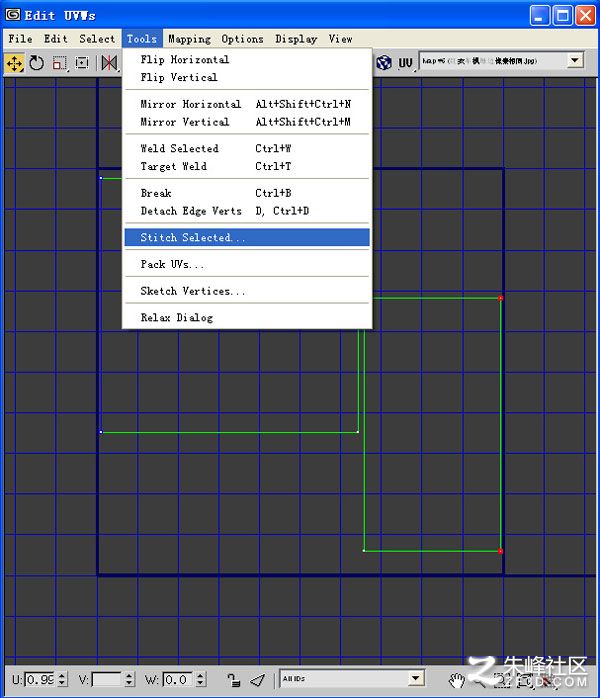Click the Mirror Horizontal toolbar icon

[x=109, y=63]
